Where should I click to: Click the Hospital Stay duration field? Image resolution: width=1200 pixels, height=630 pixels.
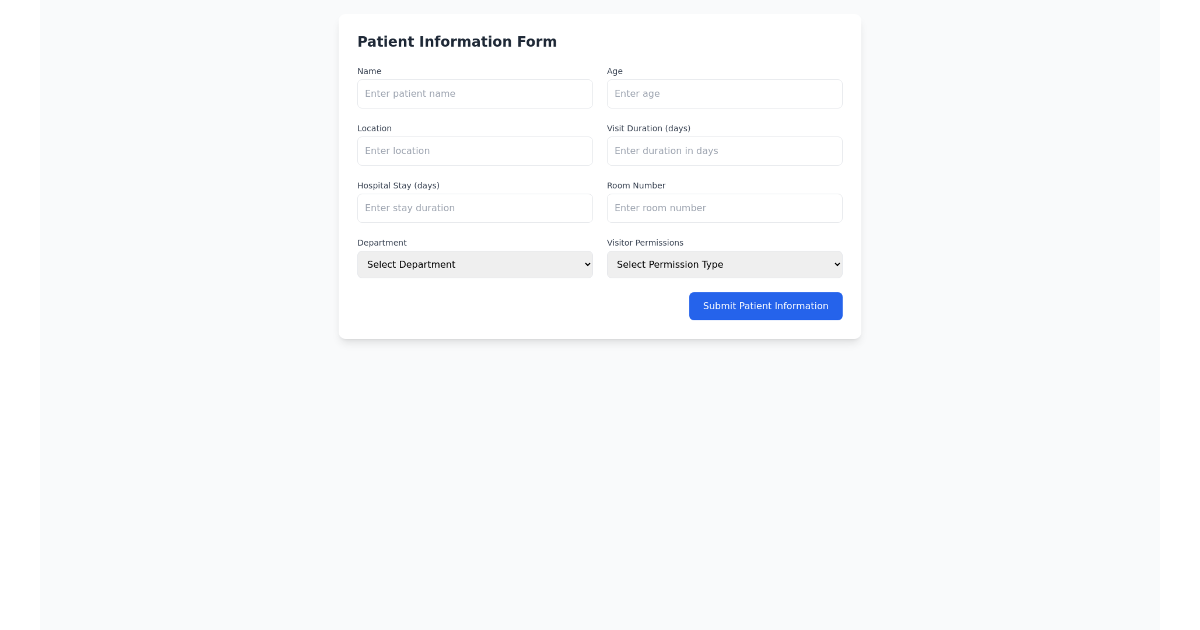(475, 207)
